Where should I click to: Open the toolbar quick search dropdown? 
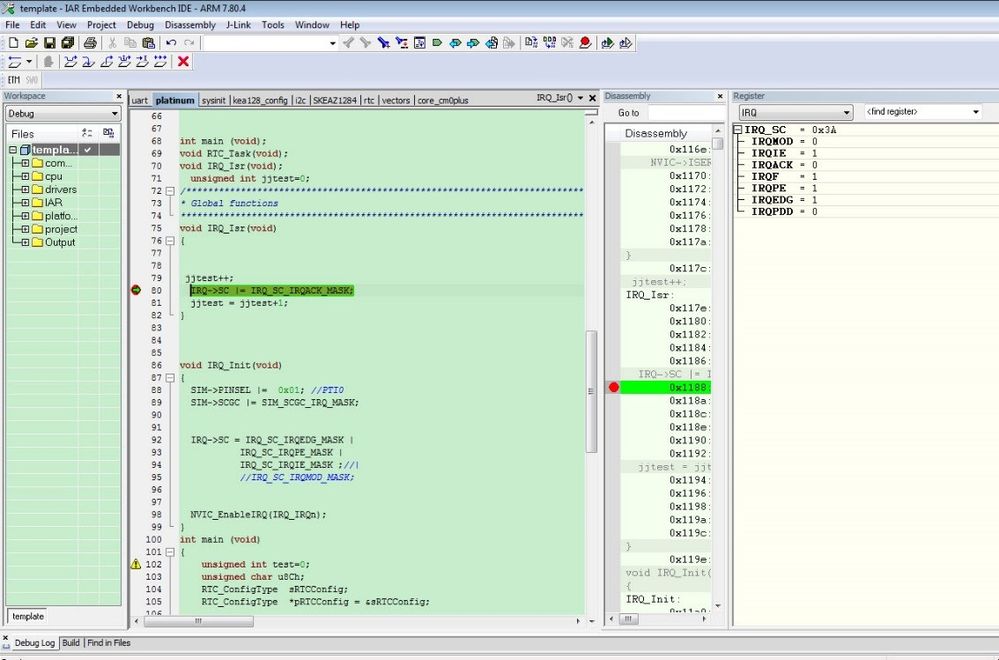click(332, 43)
